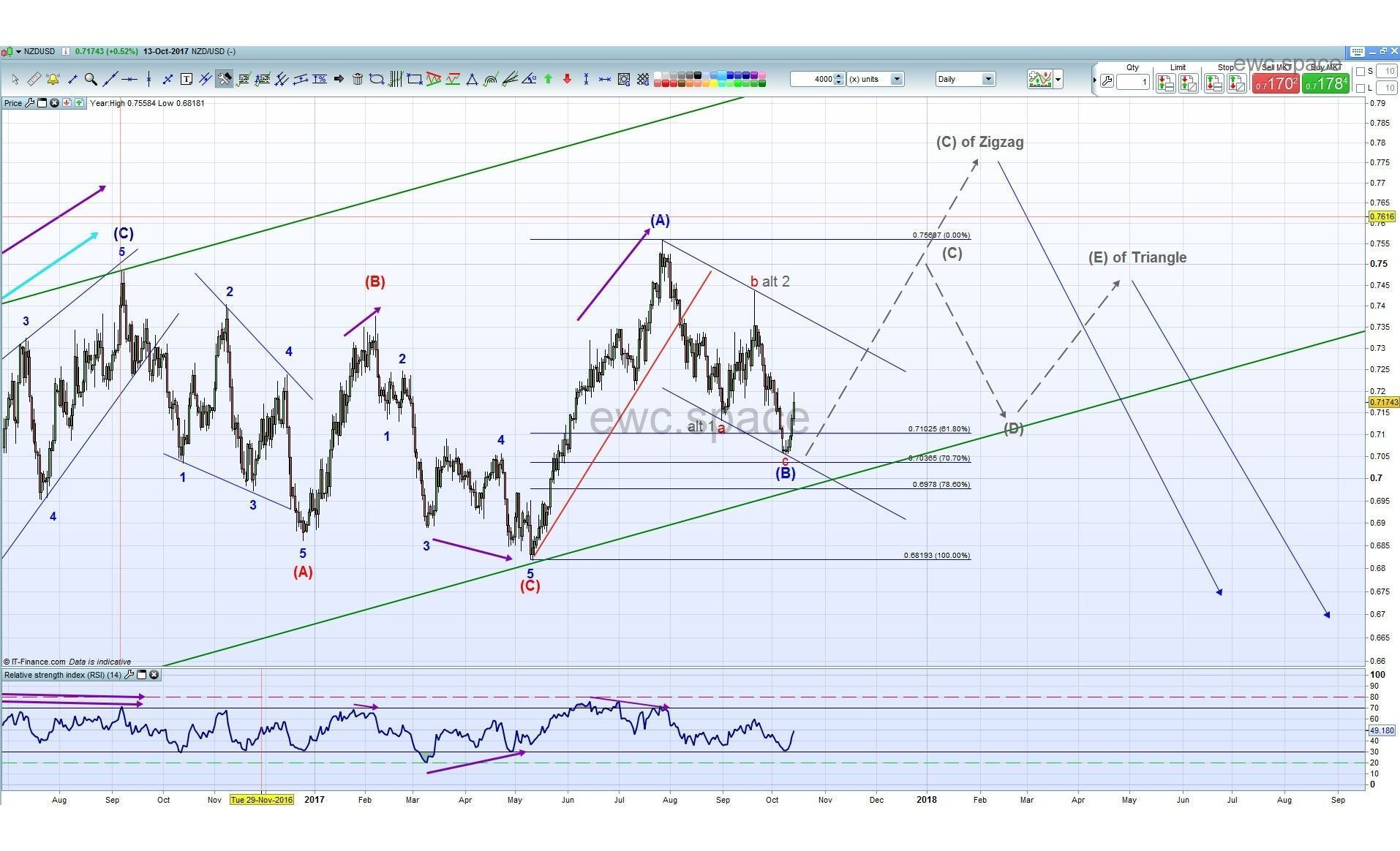Open the Daily timeframe dropdown
This screenshot has height=851, width=1400.
(987, 79)
